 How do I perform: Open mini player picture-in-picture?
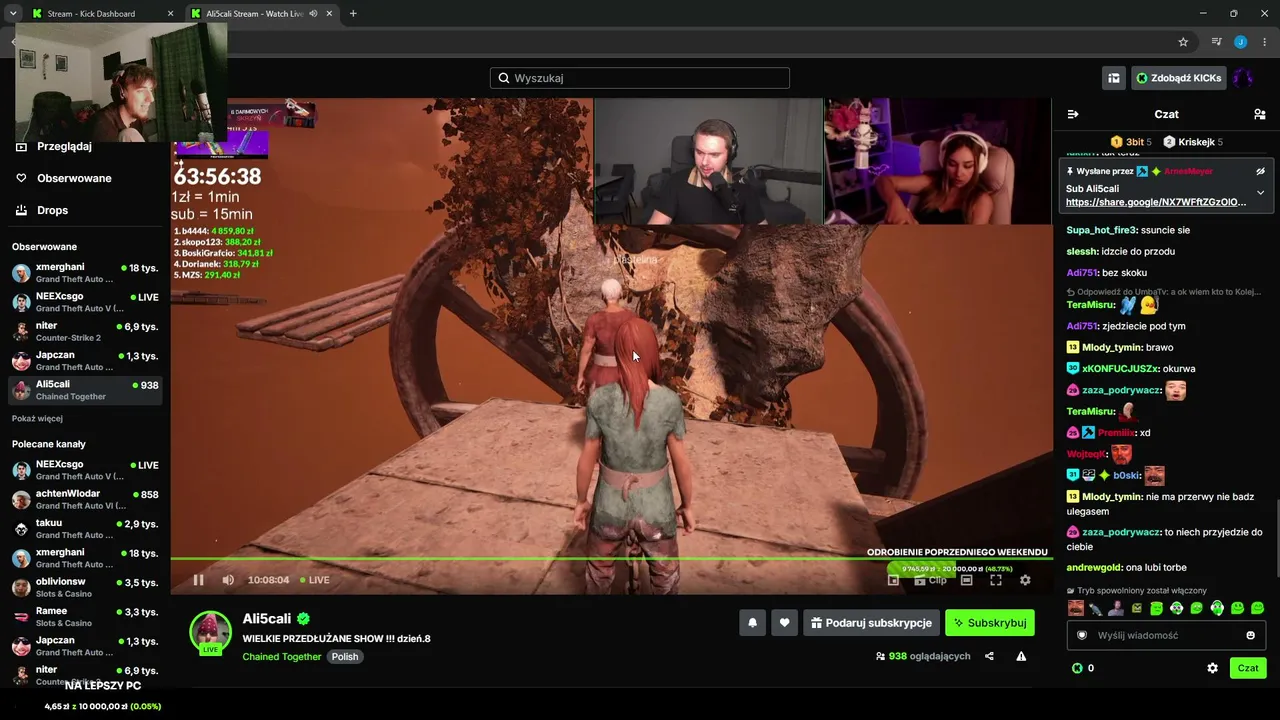point(894,580)
